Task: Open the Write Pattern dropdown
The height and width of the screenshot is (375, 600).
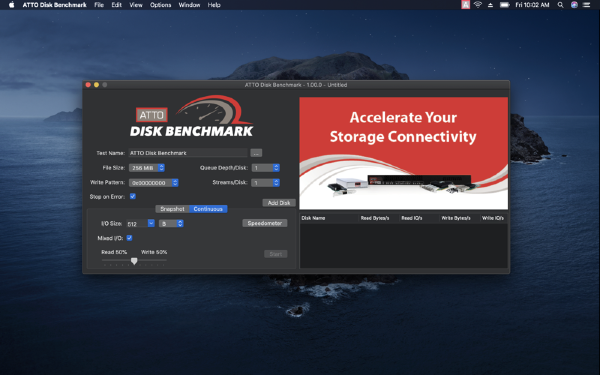Action: tap(154, 183)
